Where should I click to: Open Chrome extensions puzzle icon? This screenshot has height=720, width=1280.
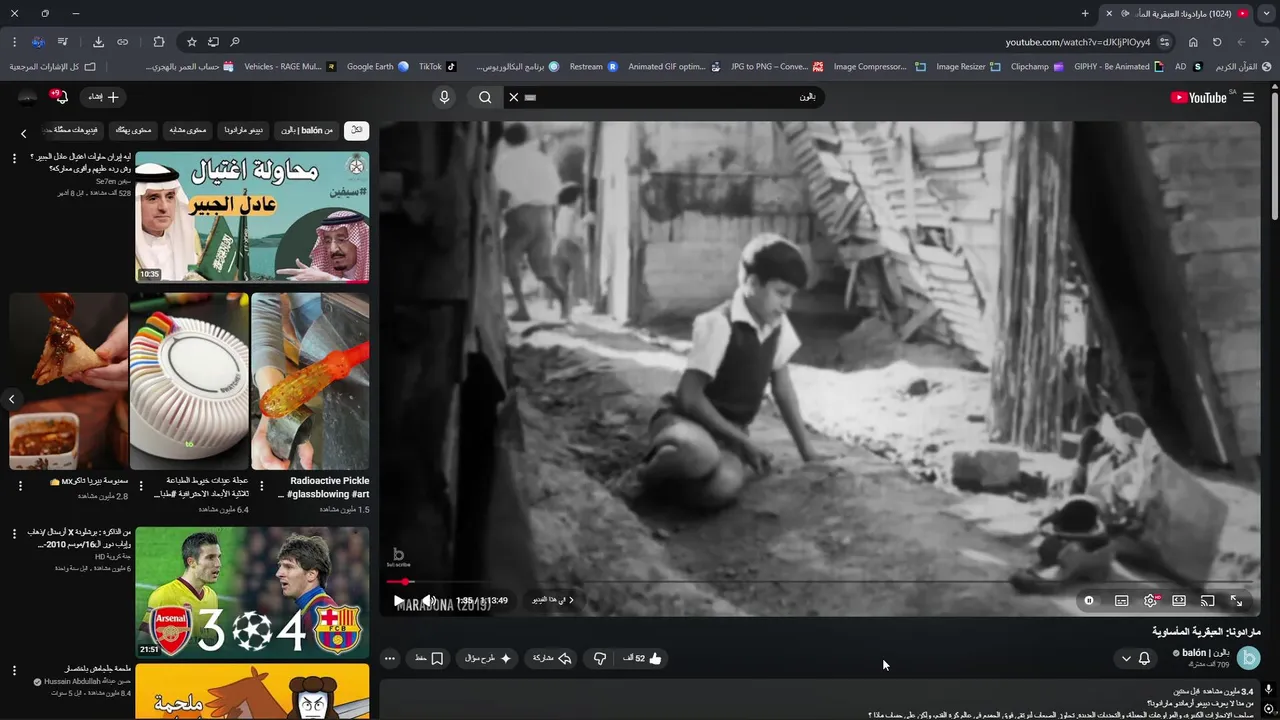[159, 42]
